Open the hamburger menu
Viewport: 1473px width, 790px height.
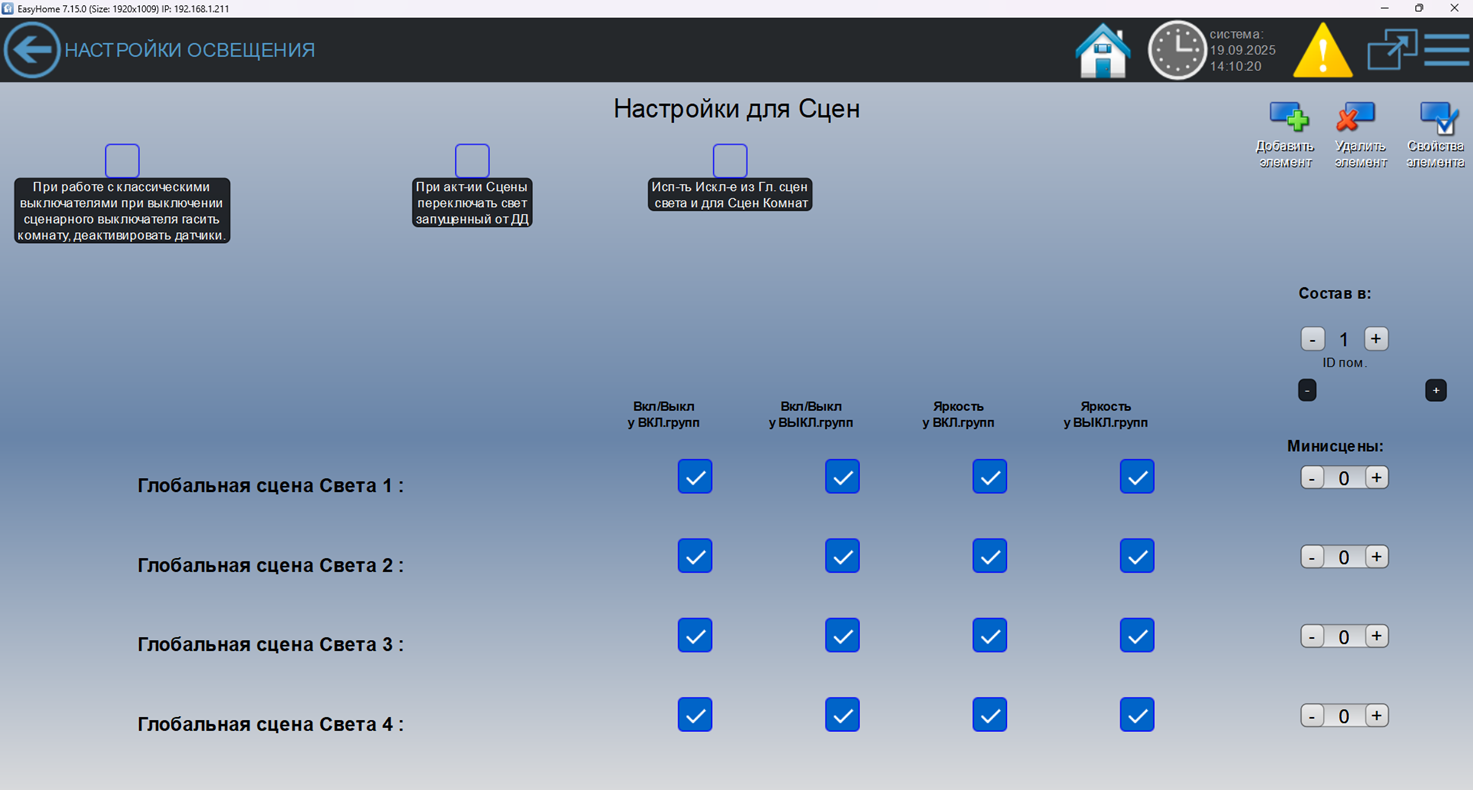(1446, 50)
